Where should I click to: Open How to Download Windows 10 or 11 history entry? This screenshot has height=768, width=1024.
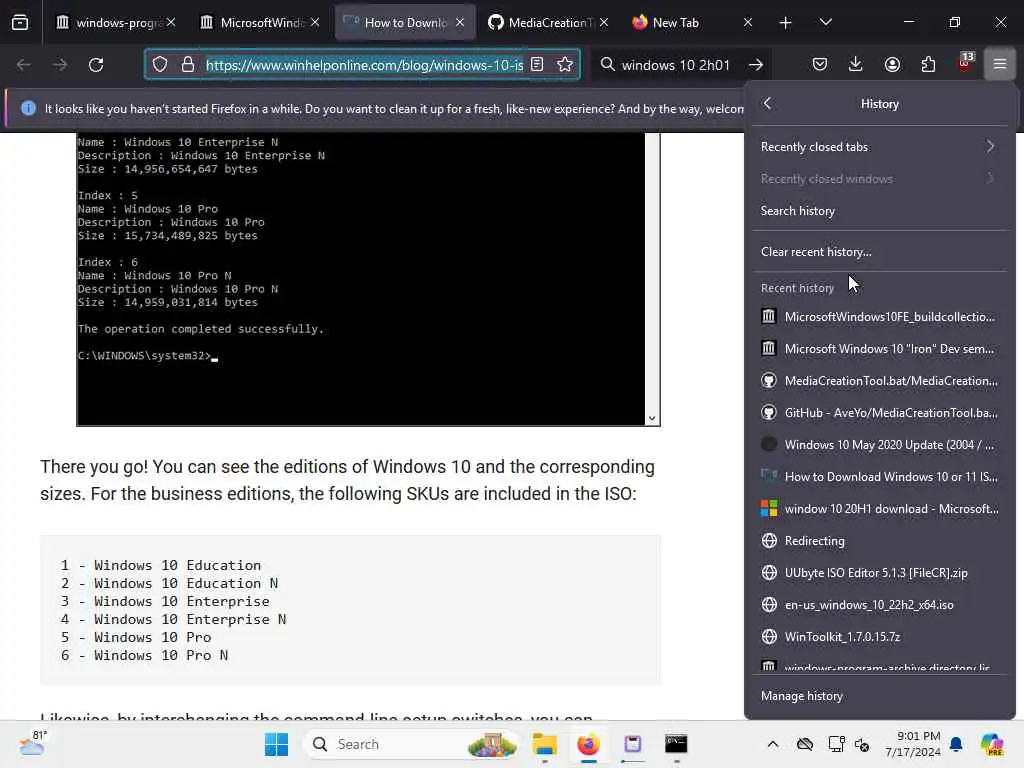pos(879,477)
